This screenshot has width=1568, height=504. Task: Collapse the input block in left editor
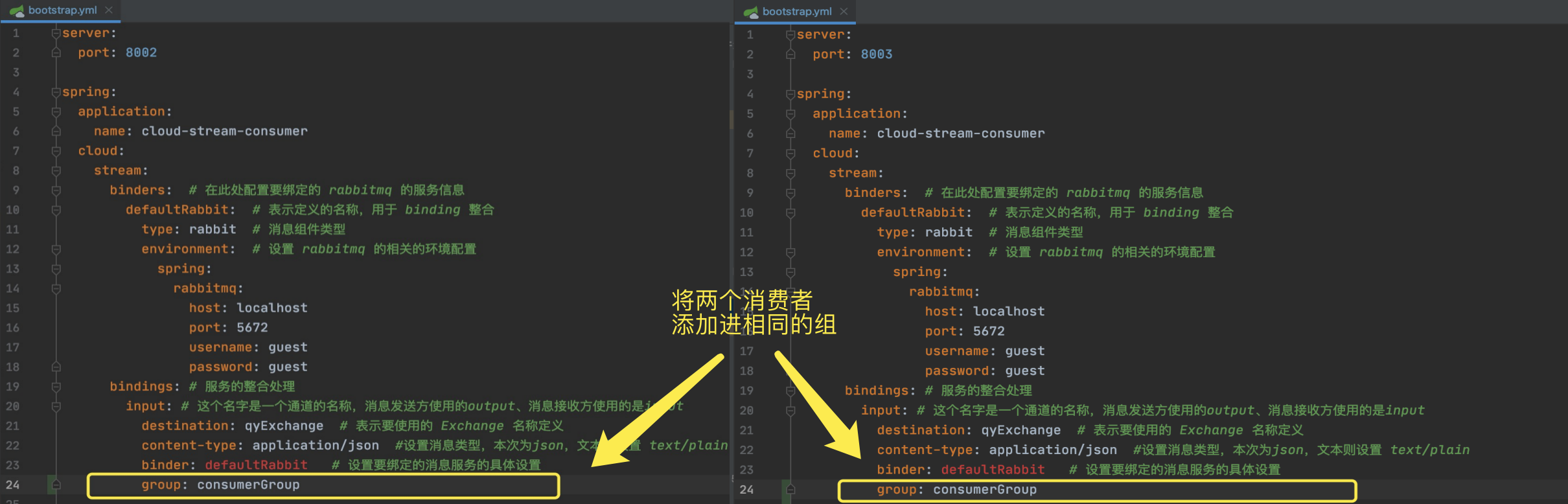click(56, 406)
